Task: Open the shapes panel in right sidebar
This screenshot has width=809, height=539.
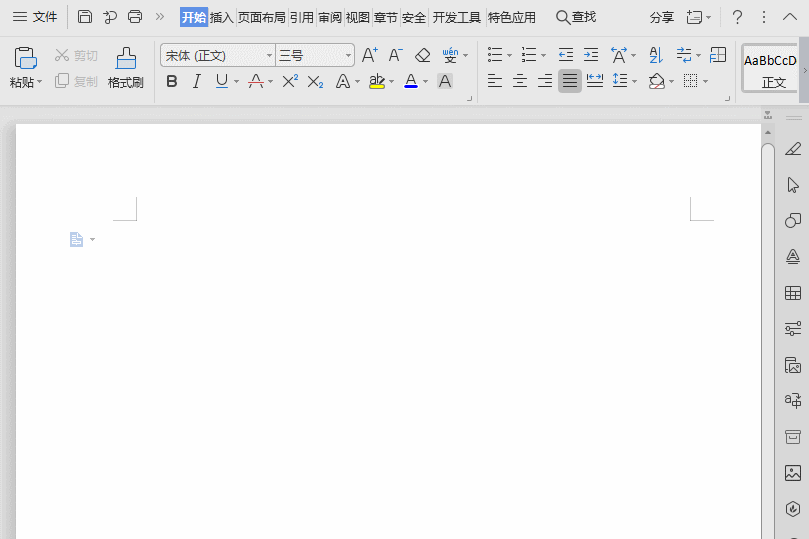Action: [x=793, y=221]
